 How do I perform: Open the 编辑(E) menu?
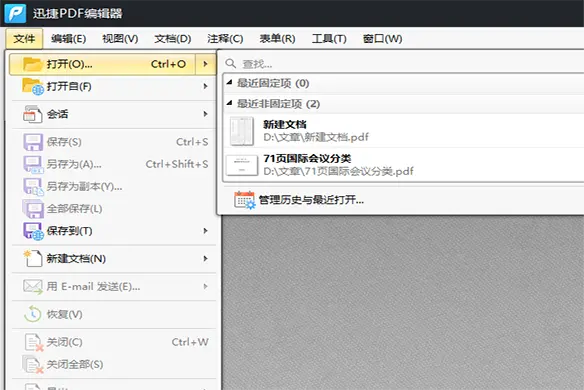[69, 38]
